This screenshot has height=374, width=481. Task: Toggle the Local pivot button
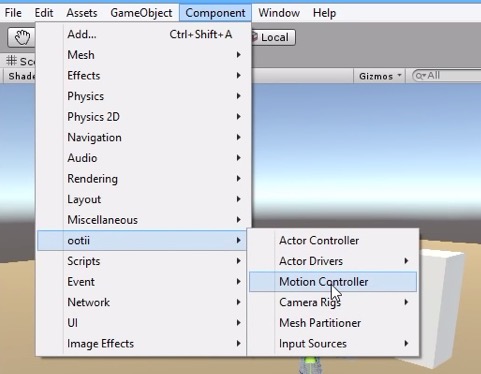[x=273, y=37]
